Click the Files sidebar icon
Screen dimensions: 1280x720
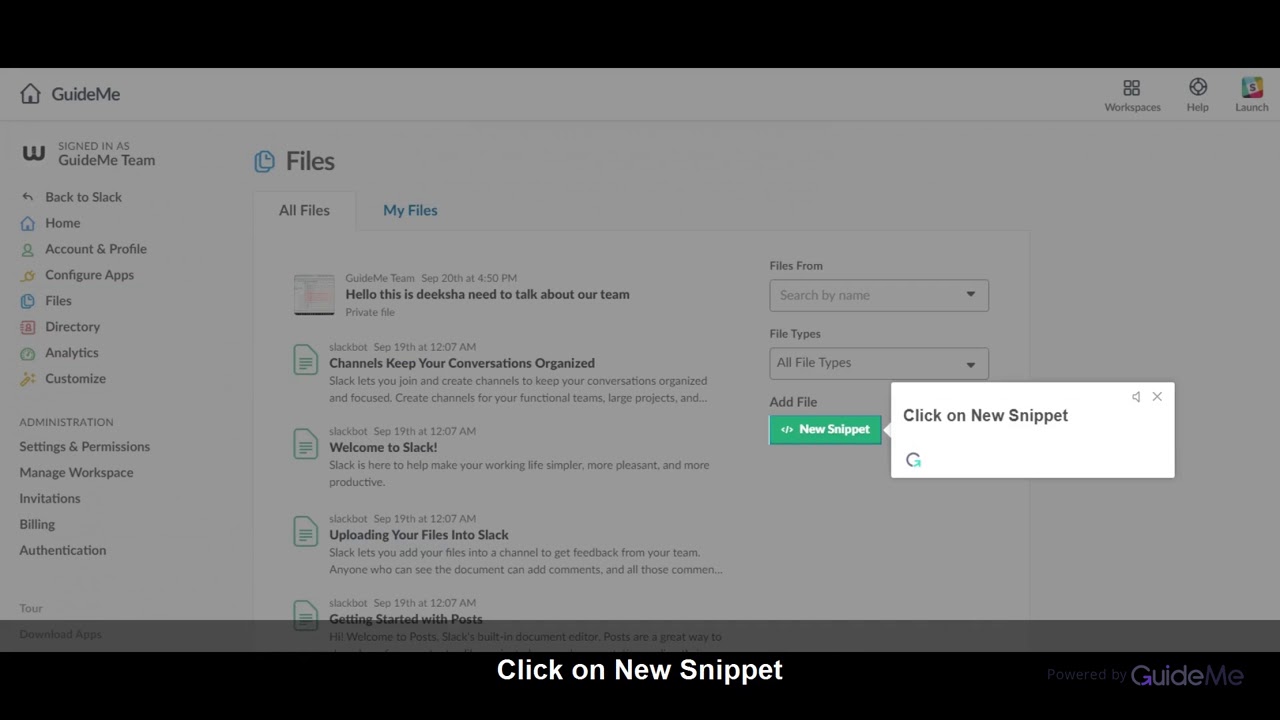click(x=27, y=301)
